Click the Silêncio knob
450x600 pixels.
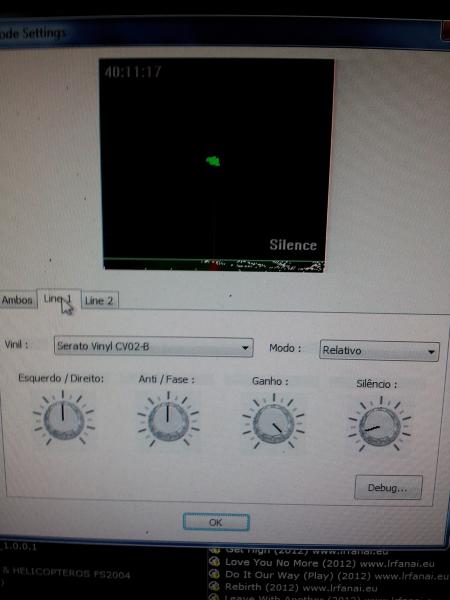379,426
